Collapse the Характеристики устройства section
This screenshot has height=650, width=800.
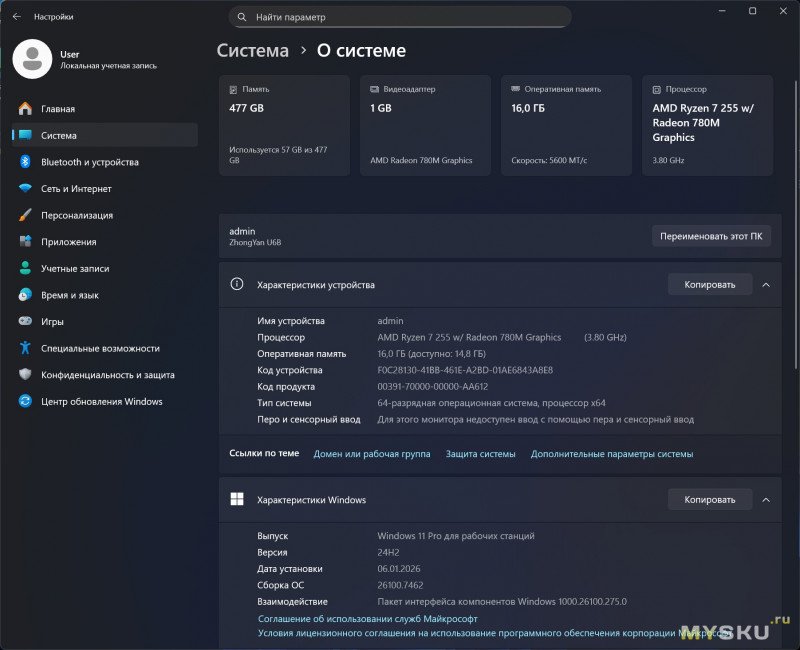(x=765, y=285)
